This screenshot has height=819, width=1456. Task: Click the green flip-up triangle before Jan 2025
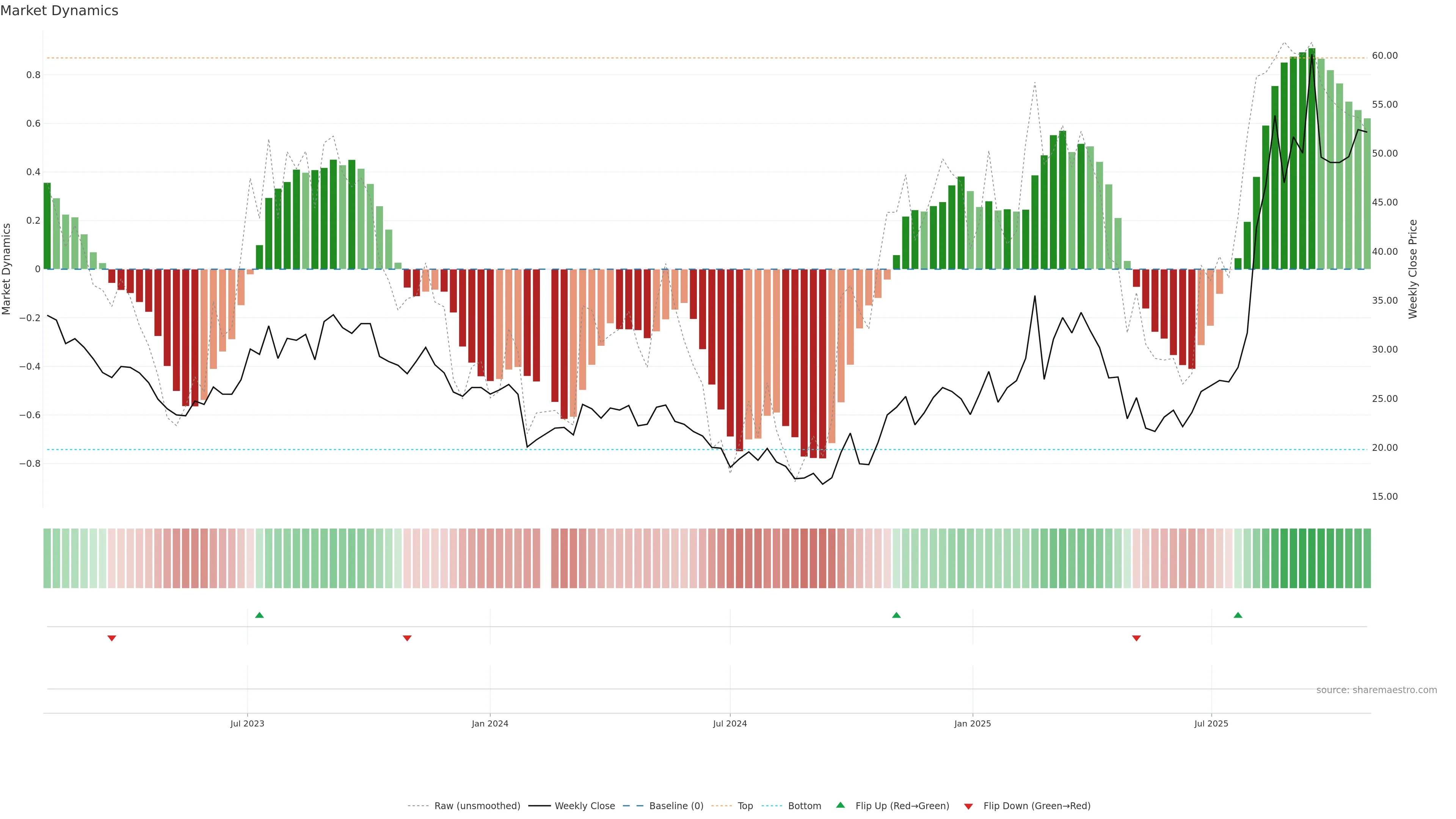[896, 615]
